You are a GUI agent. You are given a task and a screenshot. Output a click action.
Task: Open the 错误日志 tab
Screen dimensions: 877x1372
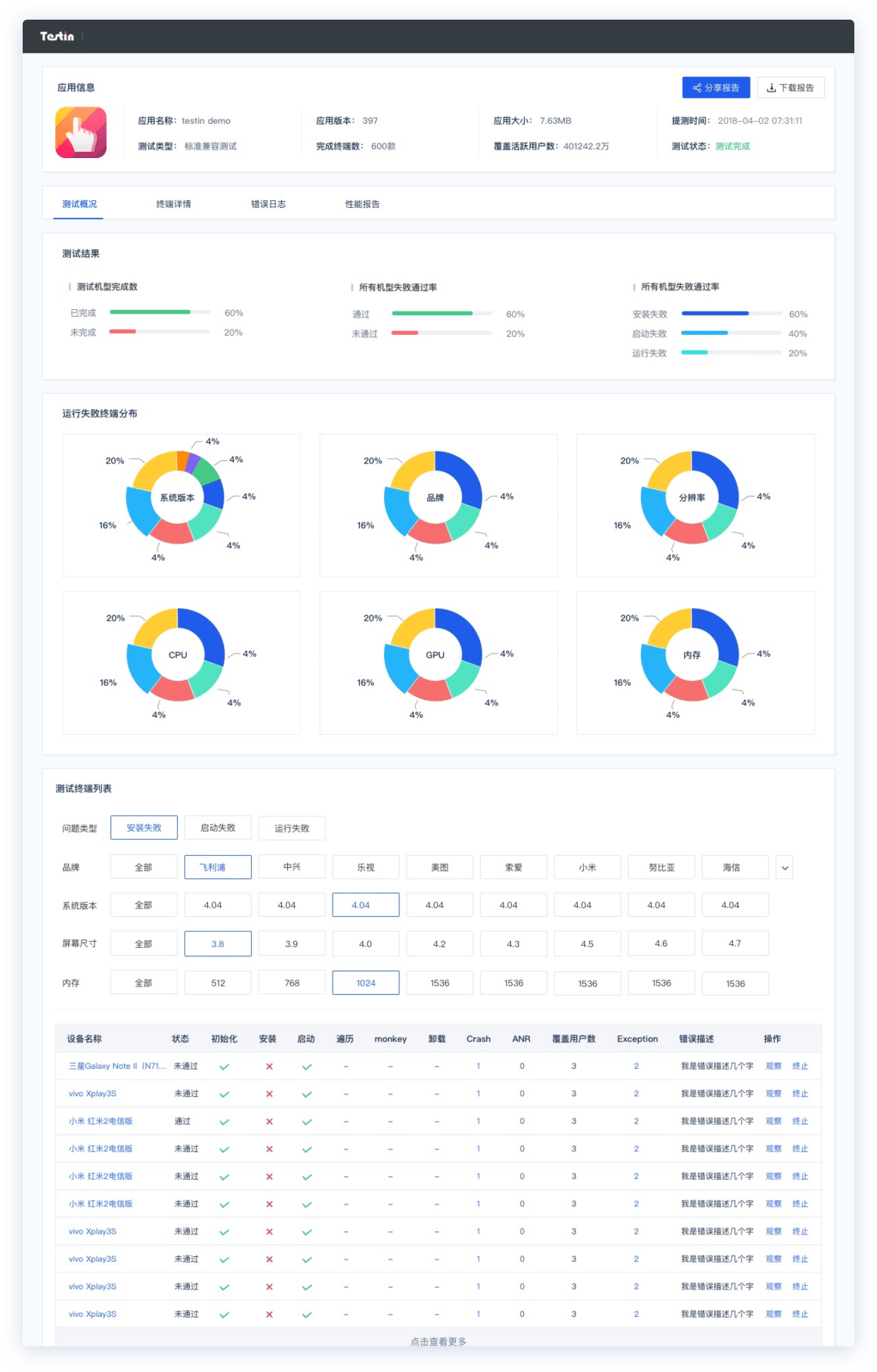coord(268,204)
